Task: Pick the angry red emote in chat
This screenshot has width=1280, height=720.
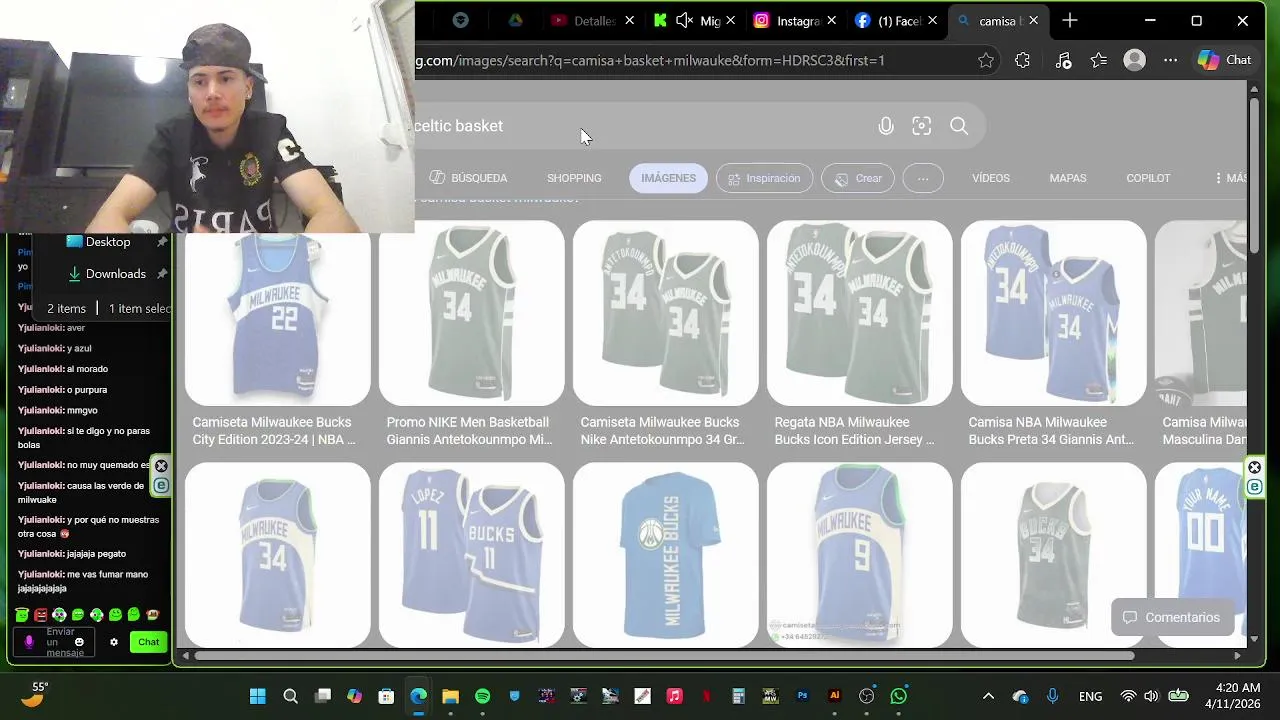Action: click(41, 615)
